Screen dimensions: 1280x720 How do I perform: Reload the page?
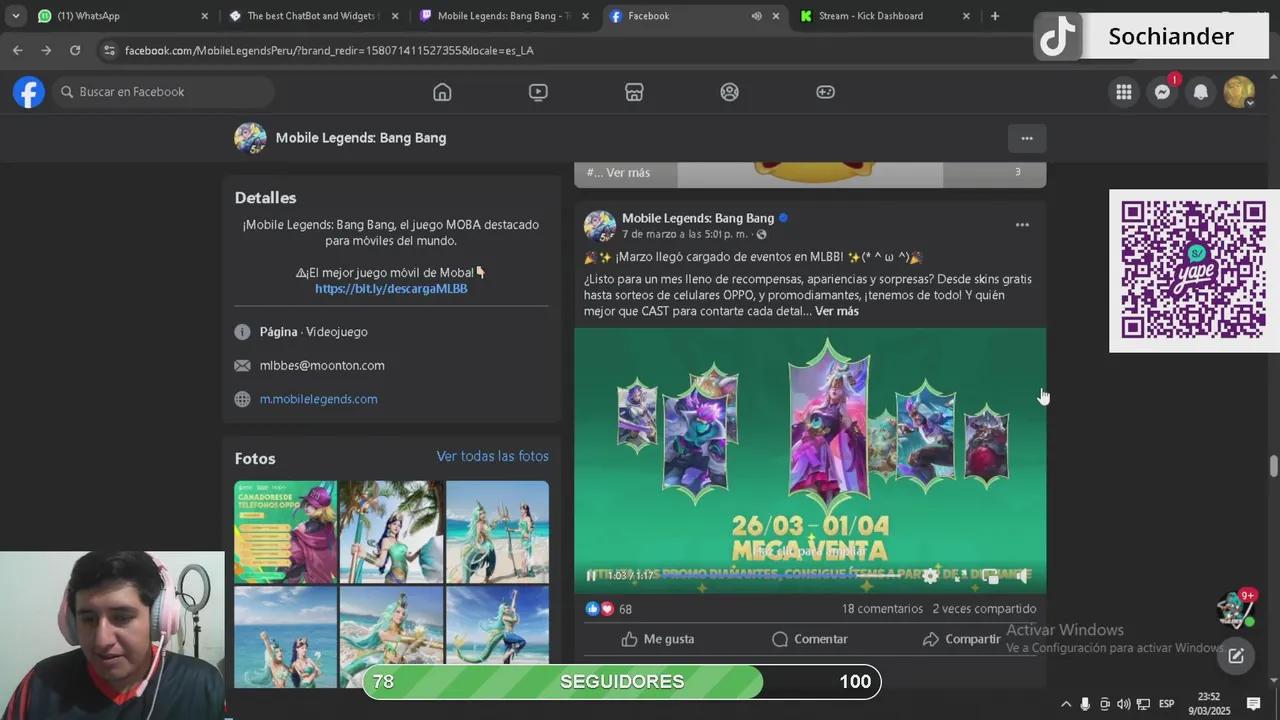pos(75,50)
